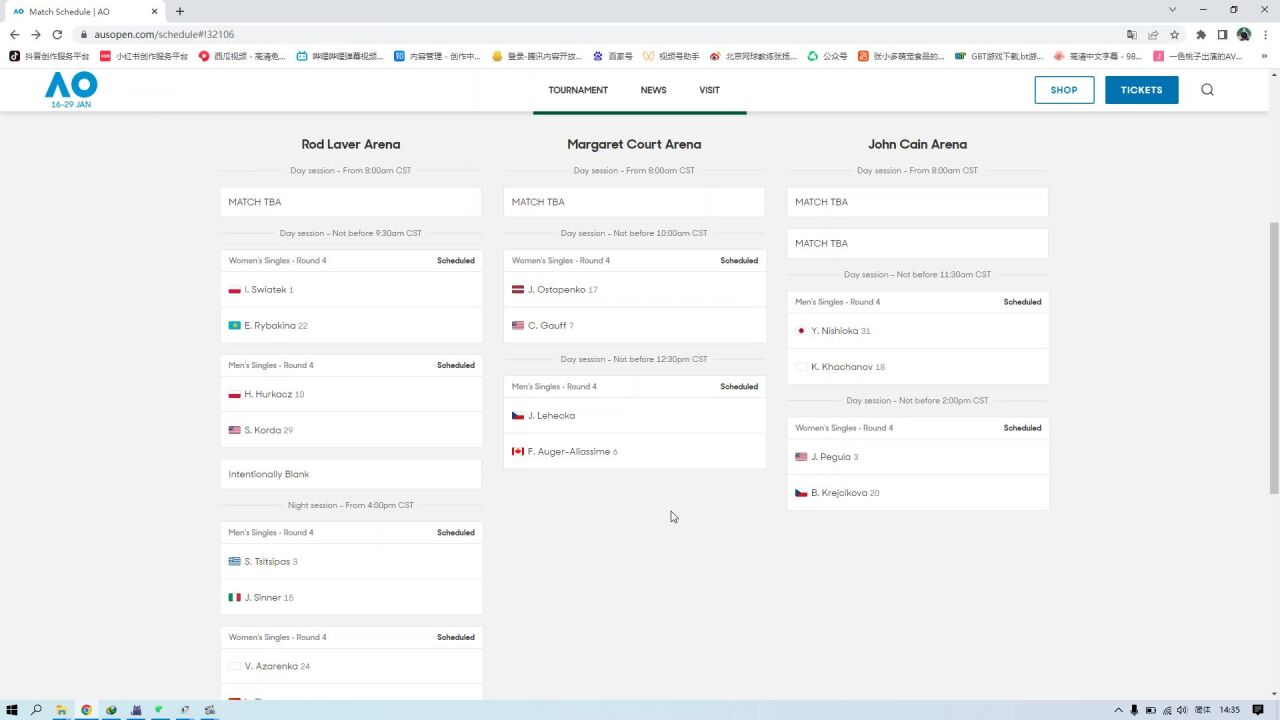This screenshot has width=1280, height=720.
Task: Click the TICKETS button
Action: coord(1141,90)
